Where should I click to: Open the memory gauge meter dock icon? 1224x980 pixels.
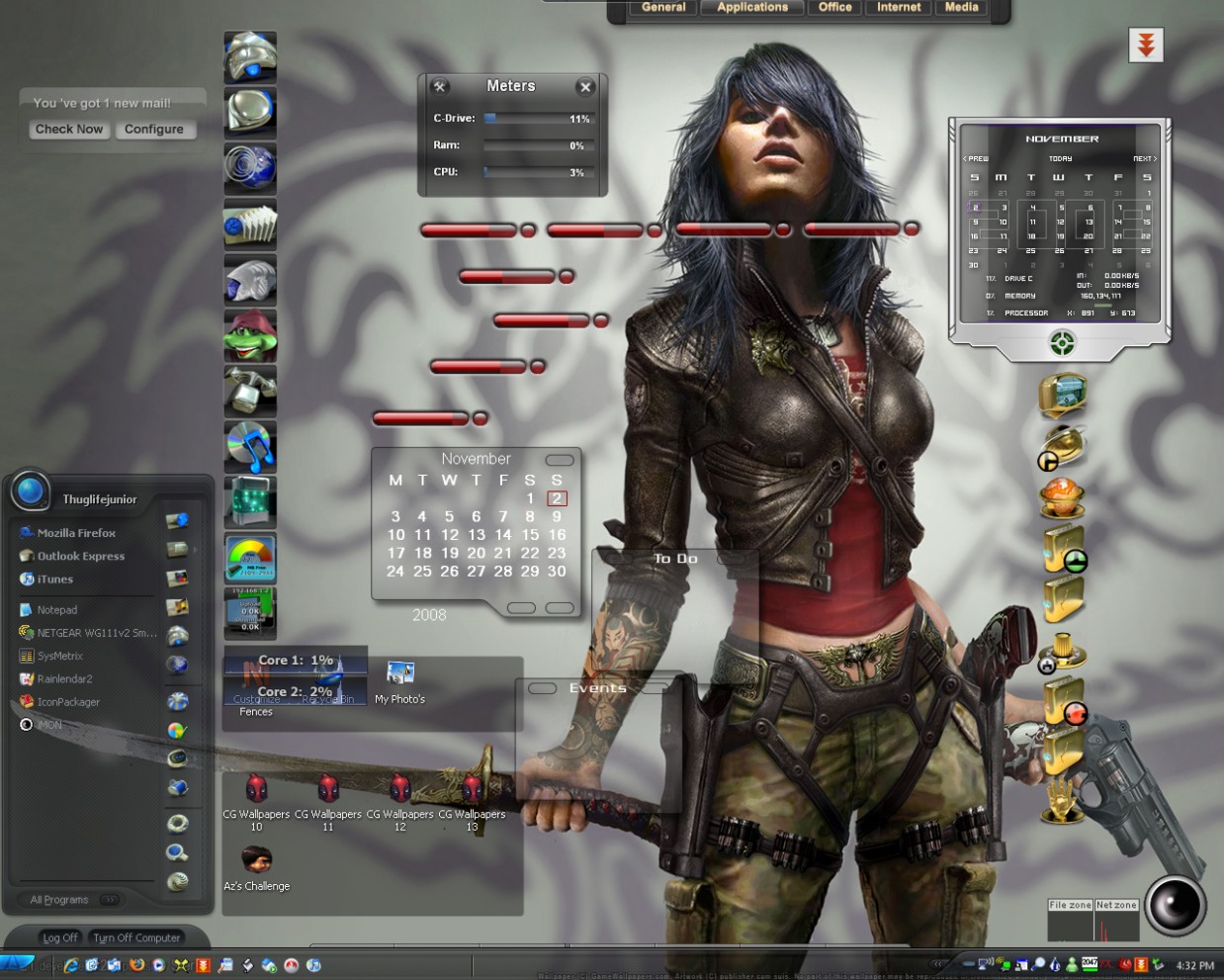coord(250,558)
